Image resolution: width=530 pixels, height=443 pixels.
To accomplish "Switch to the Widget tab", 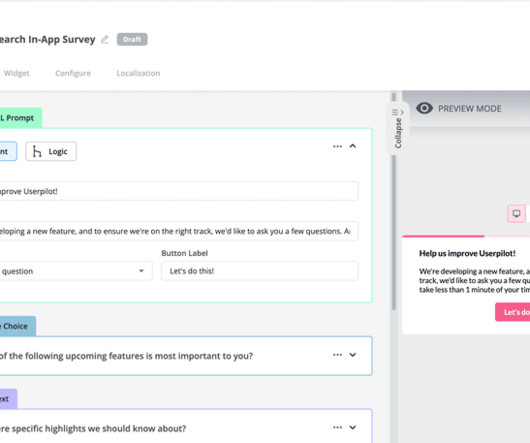I will (x=16, y=73).
